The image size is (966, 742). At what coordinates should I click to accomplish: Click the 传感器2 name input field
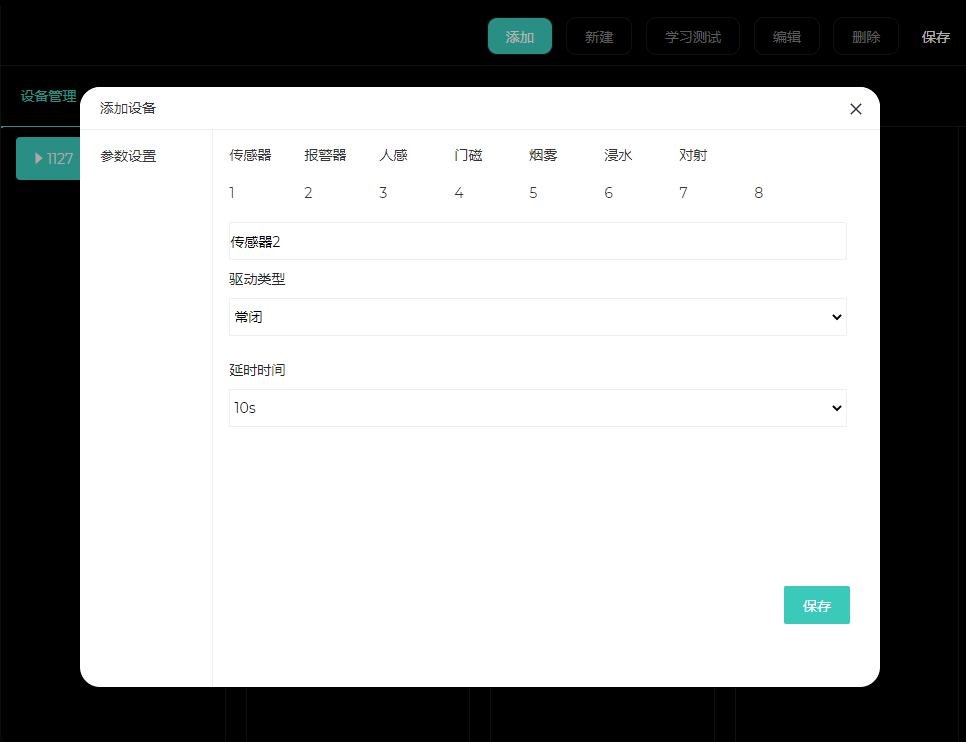click(538, 241)
